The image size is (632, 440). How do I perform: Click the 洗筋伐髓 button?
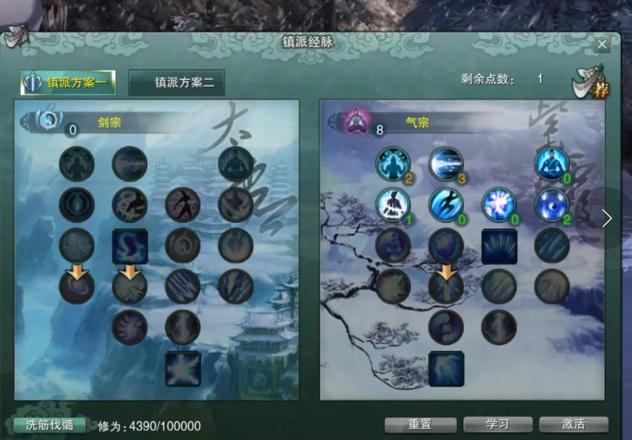click(49, 425)
